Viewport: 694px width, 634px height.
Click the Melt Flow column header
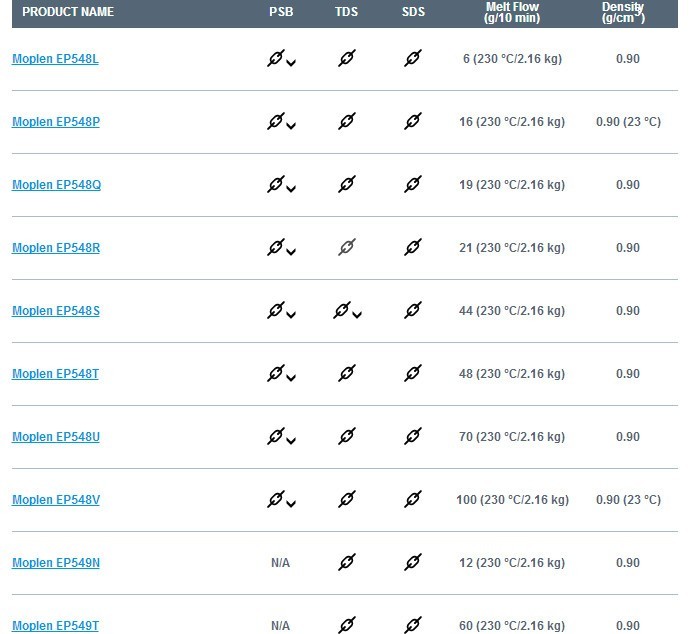coord(512,12)
